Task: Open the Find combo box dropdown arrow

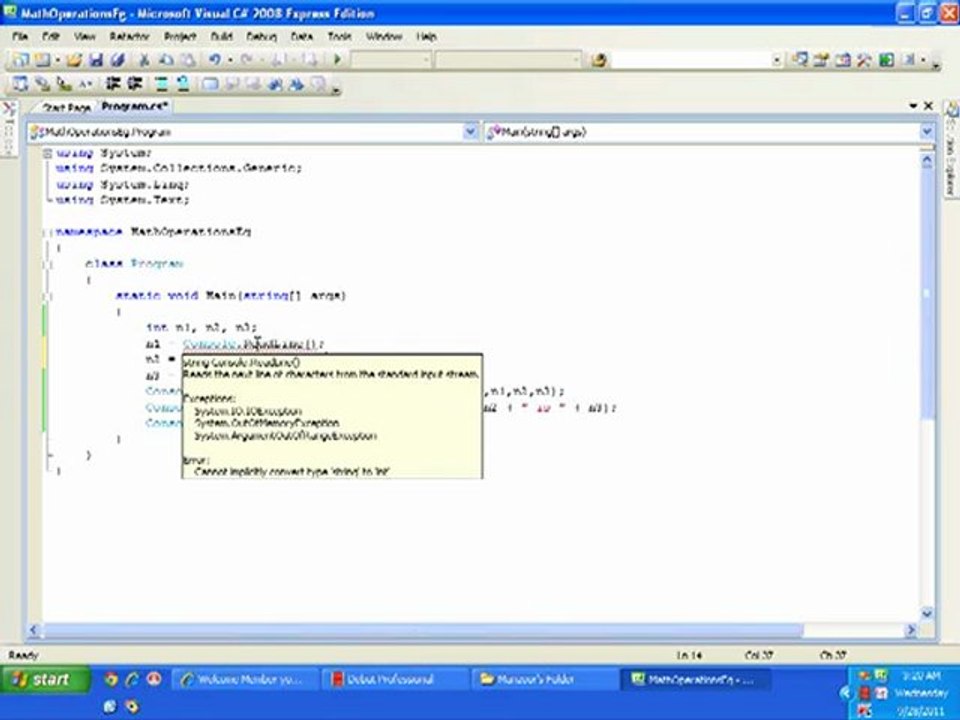Action: click(776, 60)
